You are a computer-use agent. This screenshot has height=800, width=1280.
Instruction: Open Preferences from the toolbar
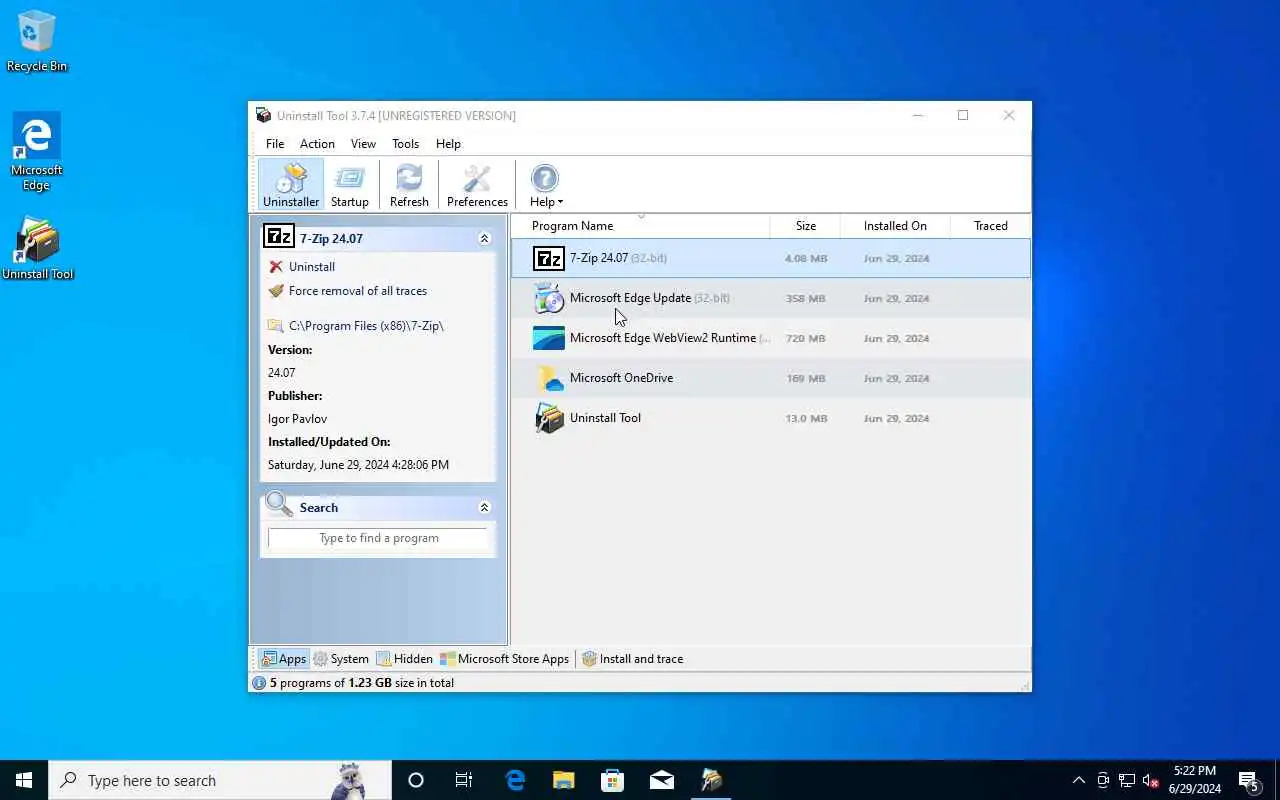tap(477, 185)
